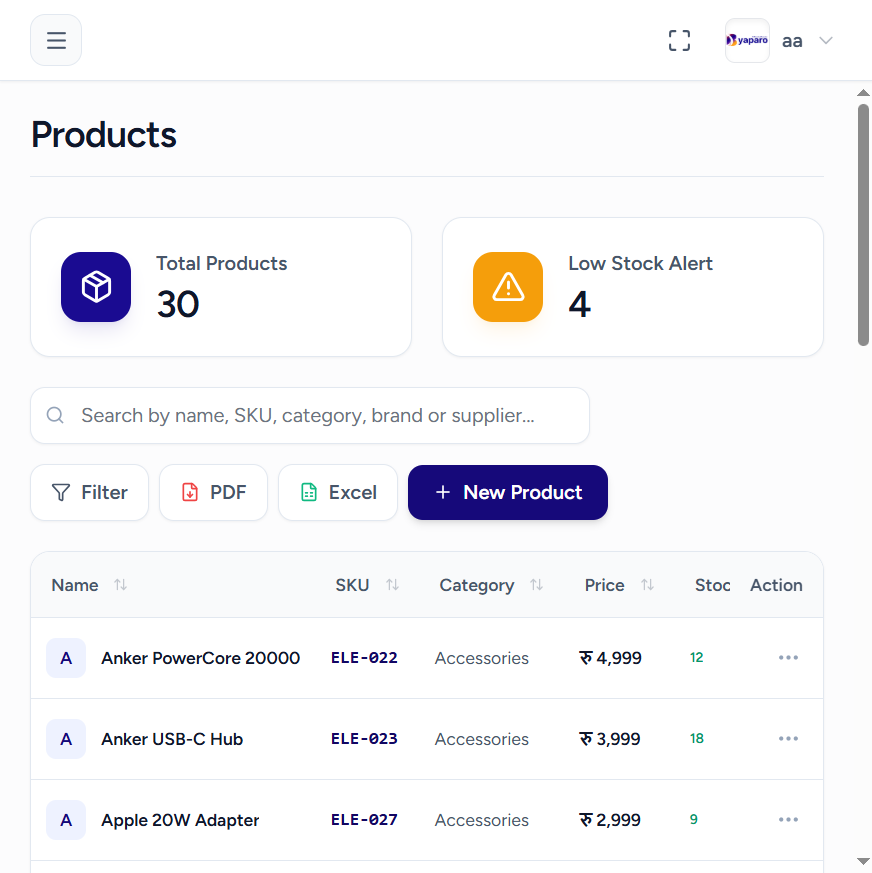This screenshot has height=873, width=872.
Task: Click the Action column header
Action: click(x=776, y=585)
